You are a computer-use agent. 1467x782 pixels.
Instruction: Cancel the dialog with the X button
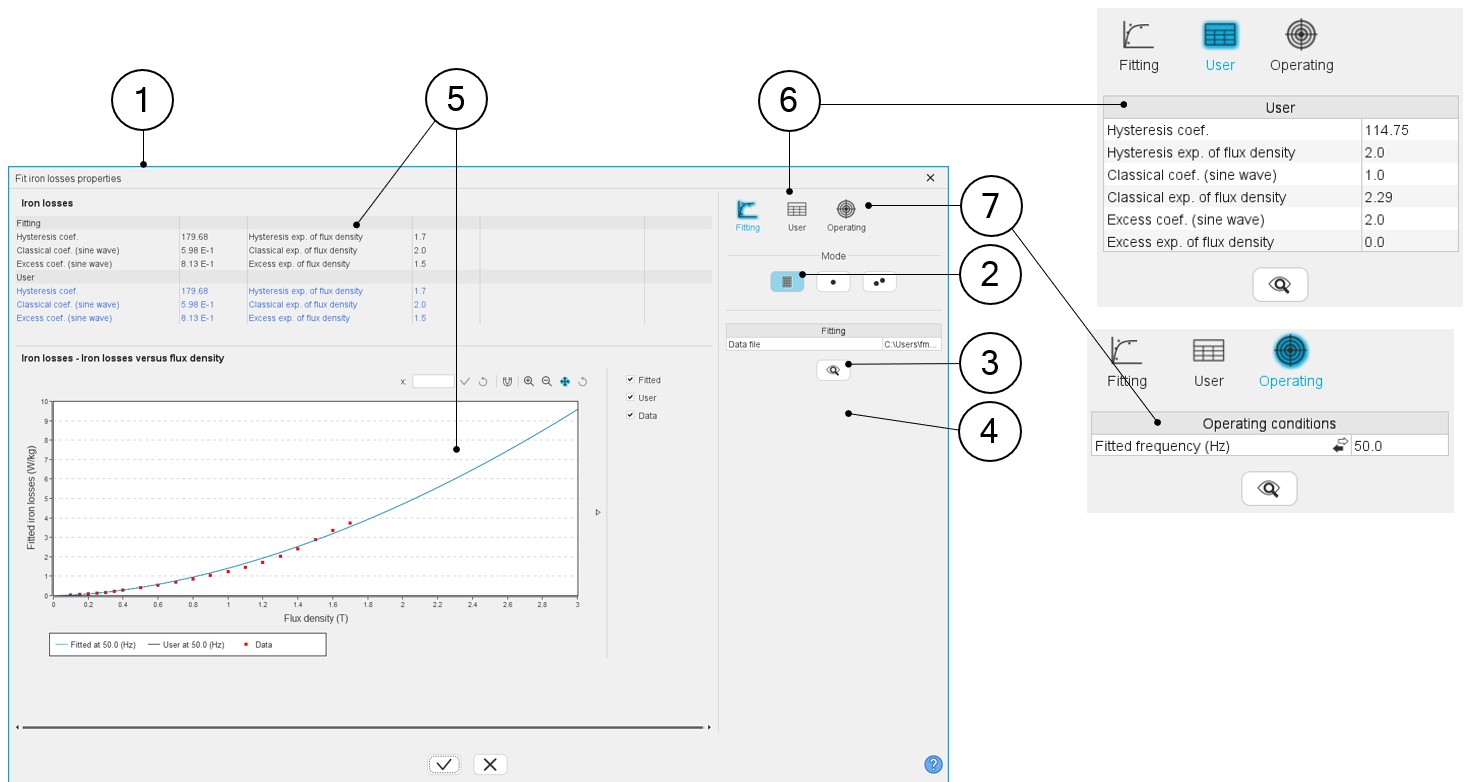tap(490, 764)
